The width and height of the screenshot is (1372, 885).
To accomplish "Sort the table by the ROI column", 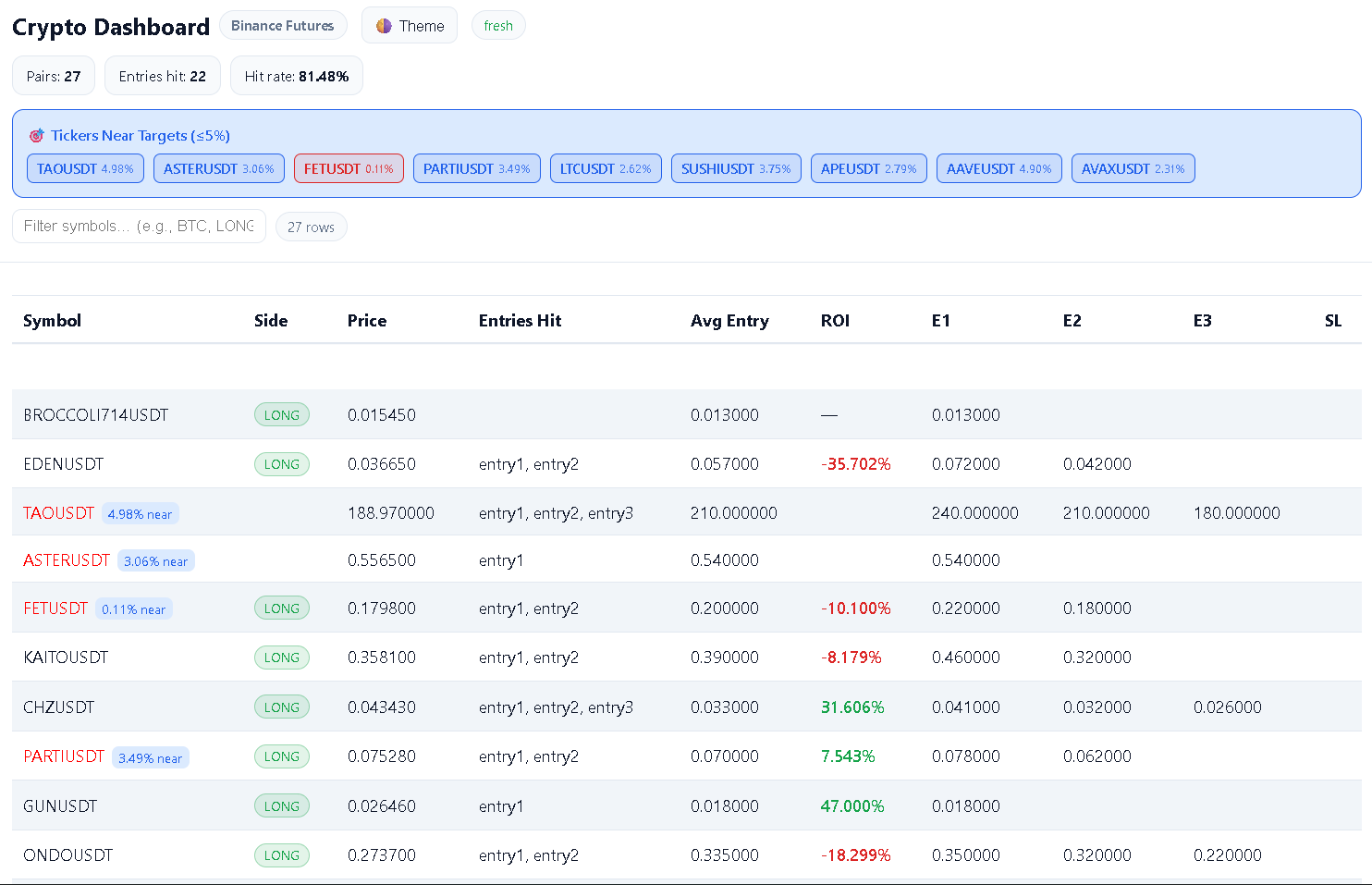I will click(x=835, y=320).
